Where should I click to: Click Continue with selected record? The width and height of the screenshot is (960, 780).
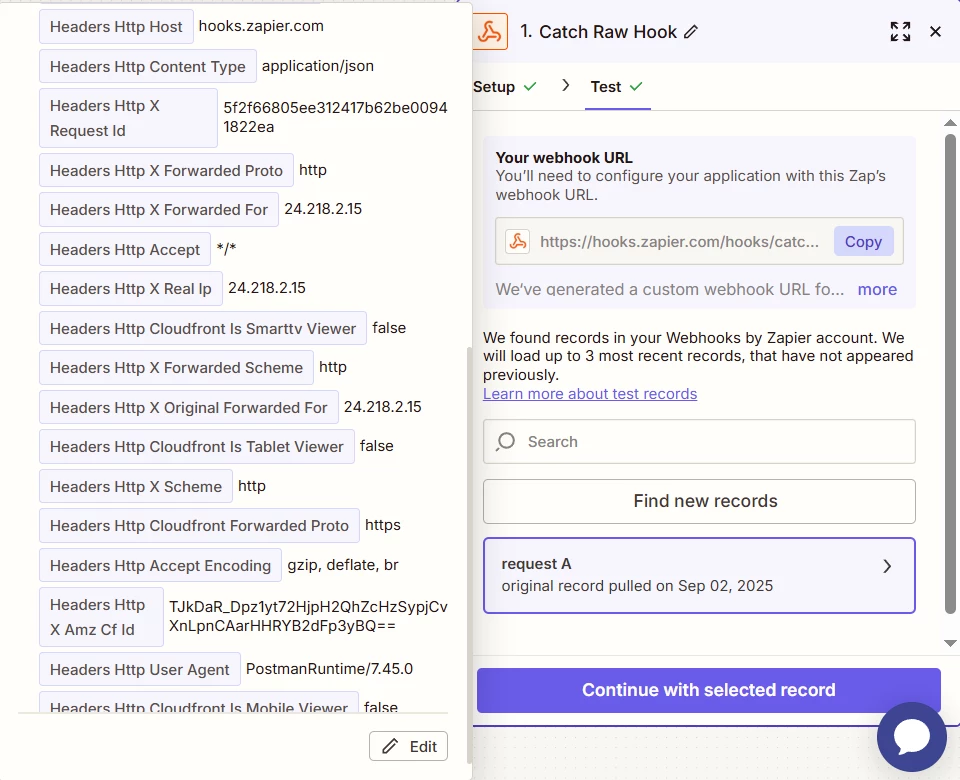coord(708,690)
